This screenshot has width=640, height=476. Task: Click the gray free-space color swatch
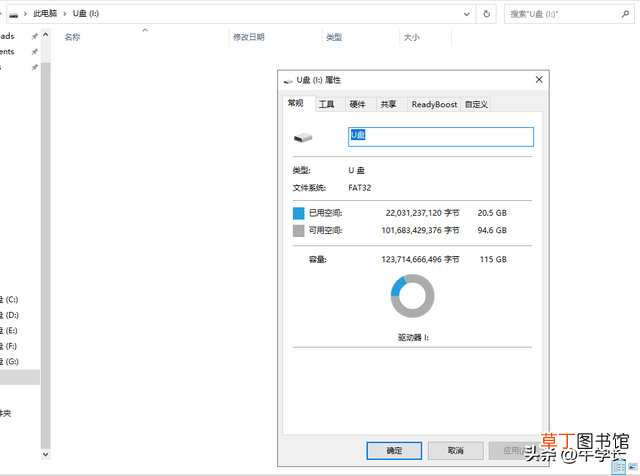298,231
